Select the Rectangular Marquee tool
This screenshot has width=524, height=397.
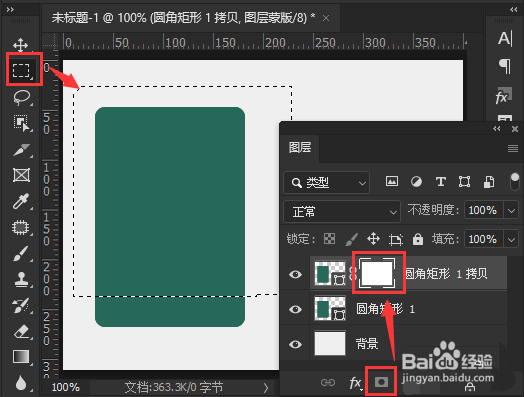coord(21,70)
